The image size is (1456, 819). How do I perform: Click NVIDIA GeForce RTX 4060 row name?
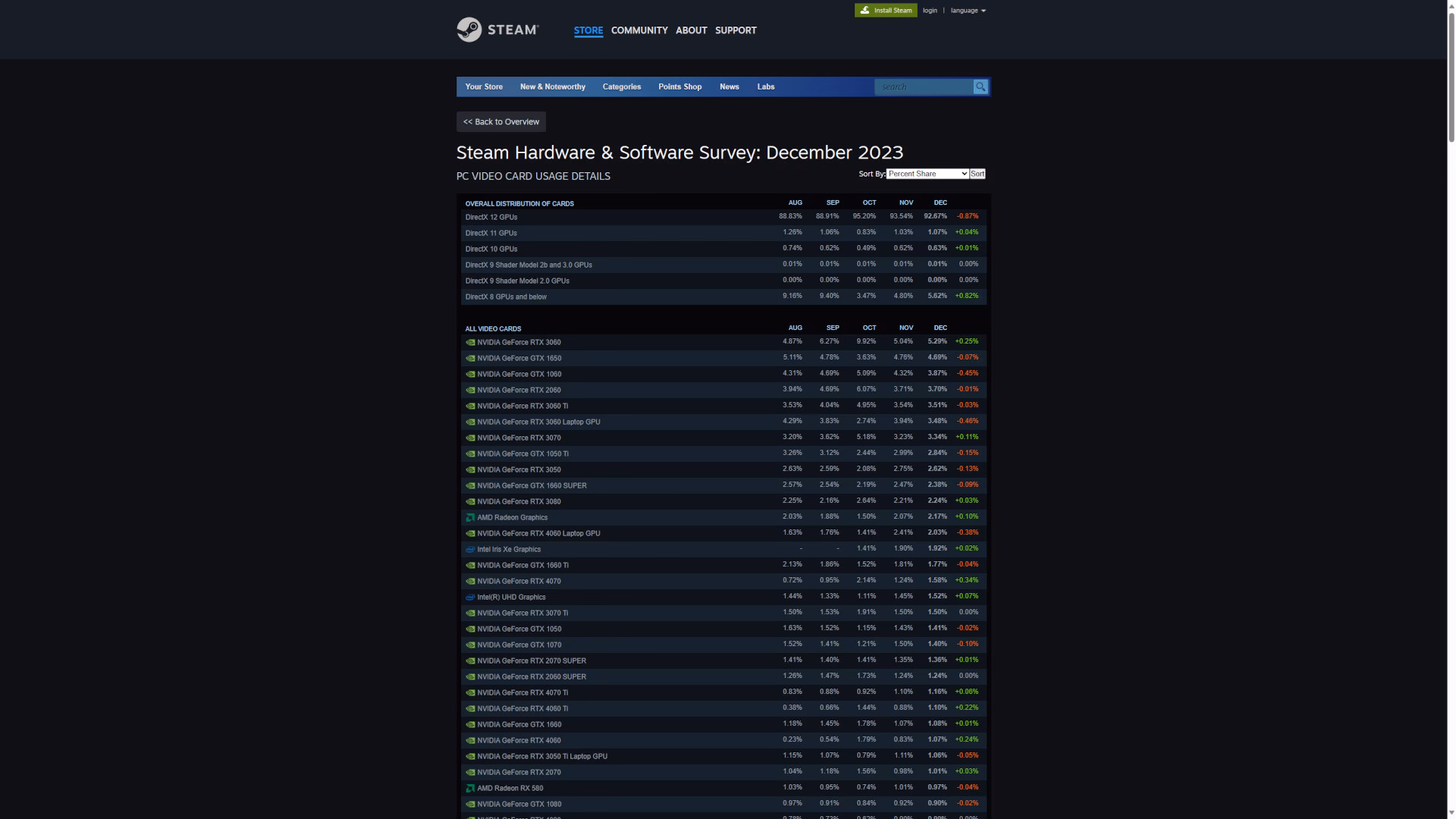click(519, 740)
